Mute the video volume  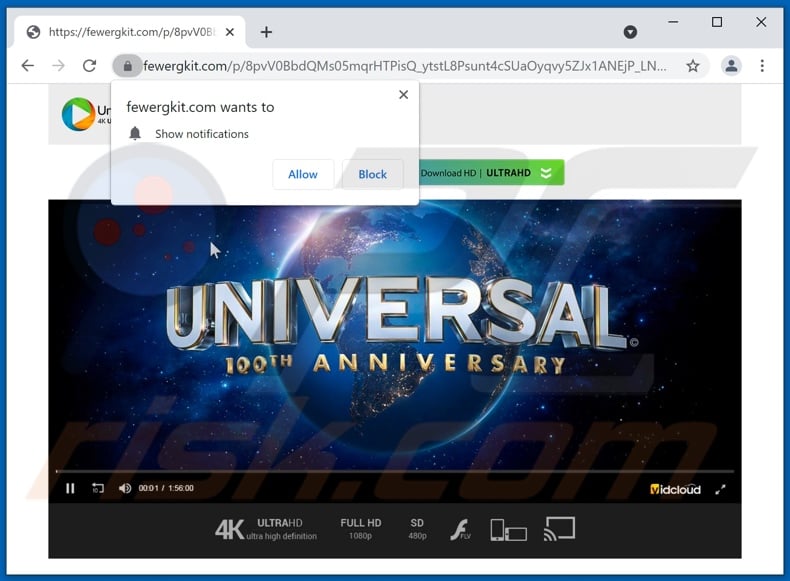(x=124, y=488)
